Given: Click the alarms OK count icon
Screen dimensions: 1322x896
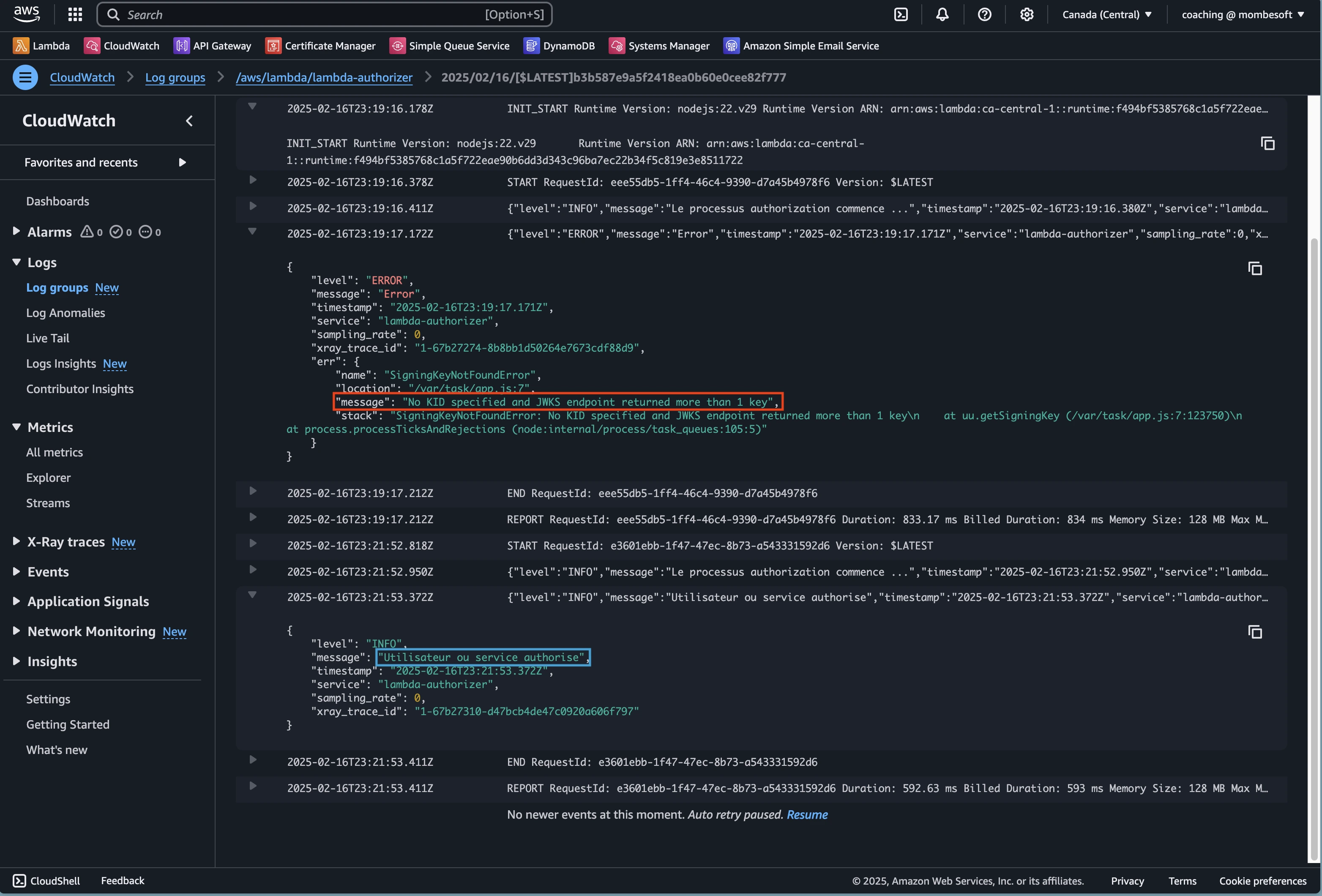Looking at the screenshot, I should 116,232.
